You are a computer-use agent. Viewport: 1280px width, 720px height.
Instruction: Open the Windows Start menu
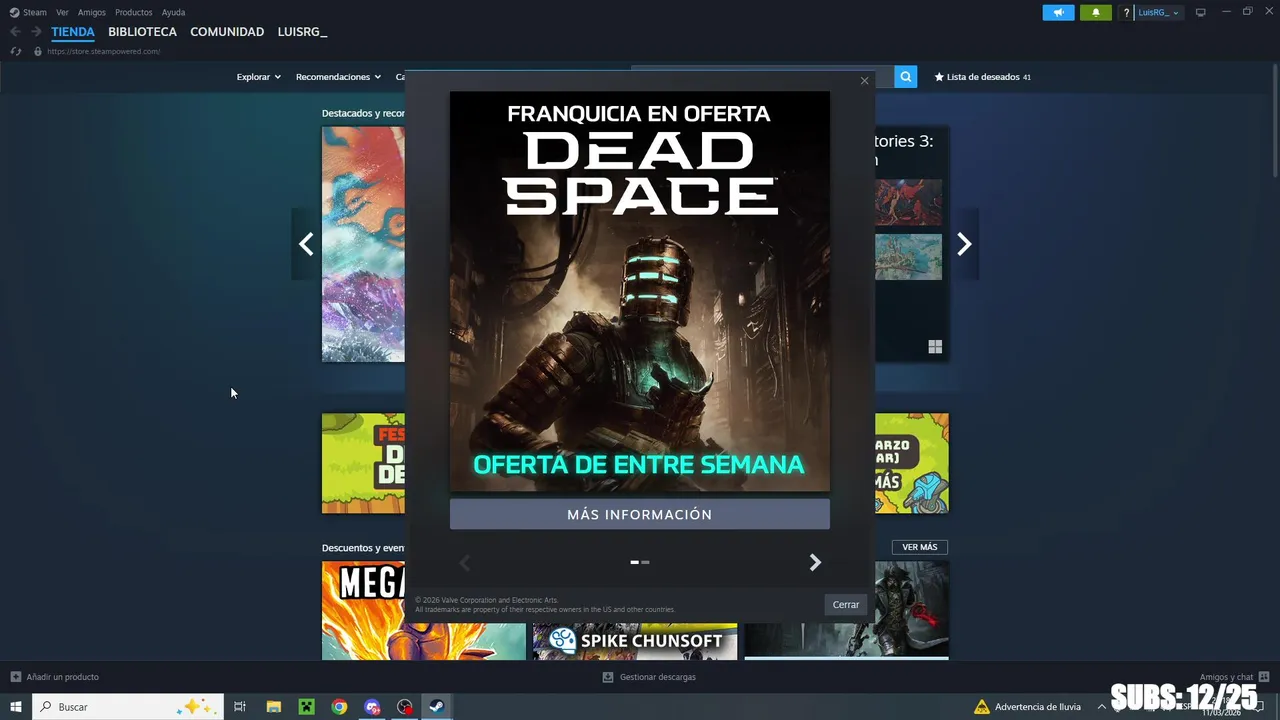point(15,707)
